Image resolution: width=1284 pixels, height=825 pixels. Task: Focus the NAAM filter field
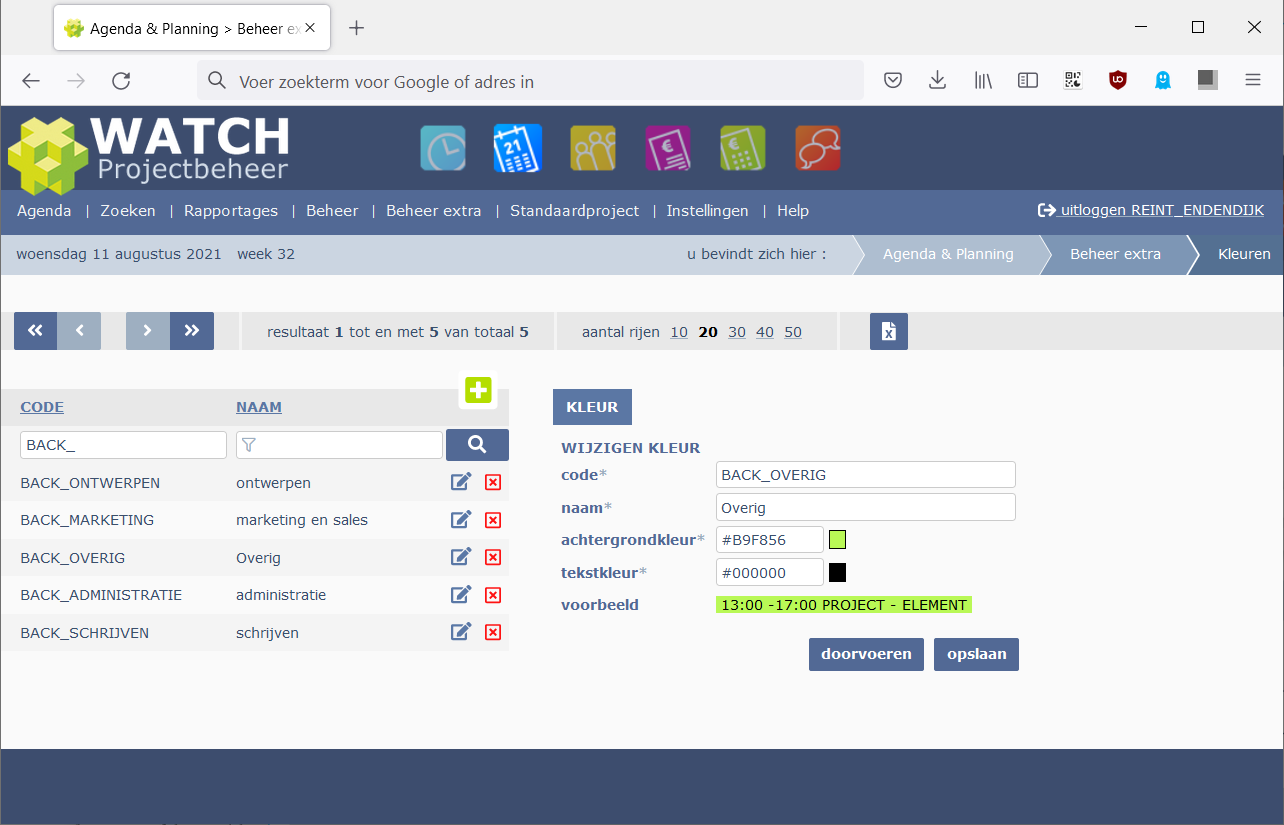[339, 445]
